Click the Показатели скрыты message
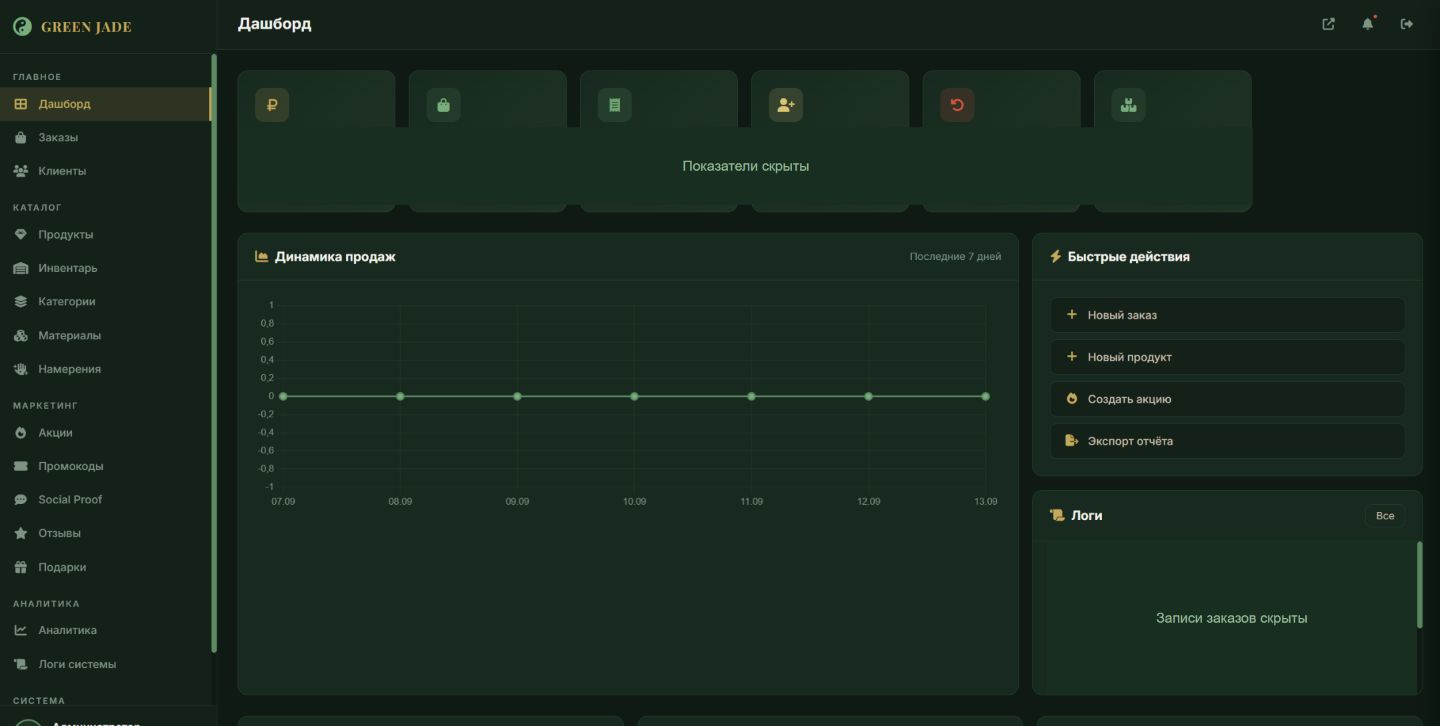The image size is (1440, 726). click(x=745, y=166)
